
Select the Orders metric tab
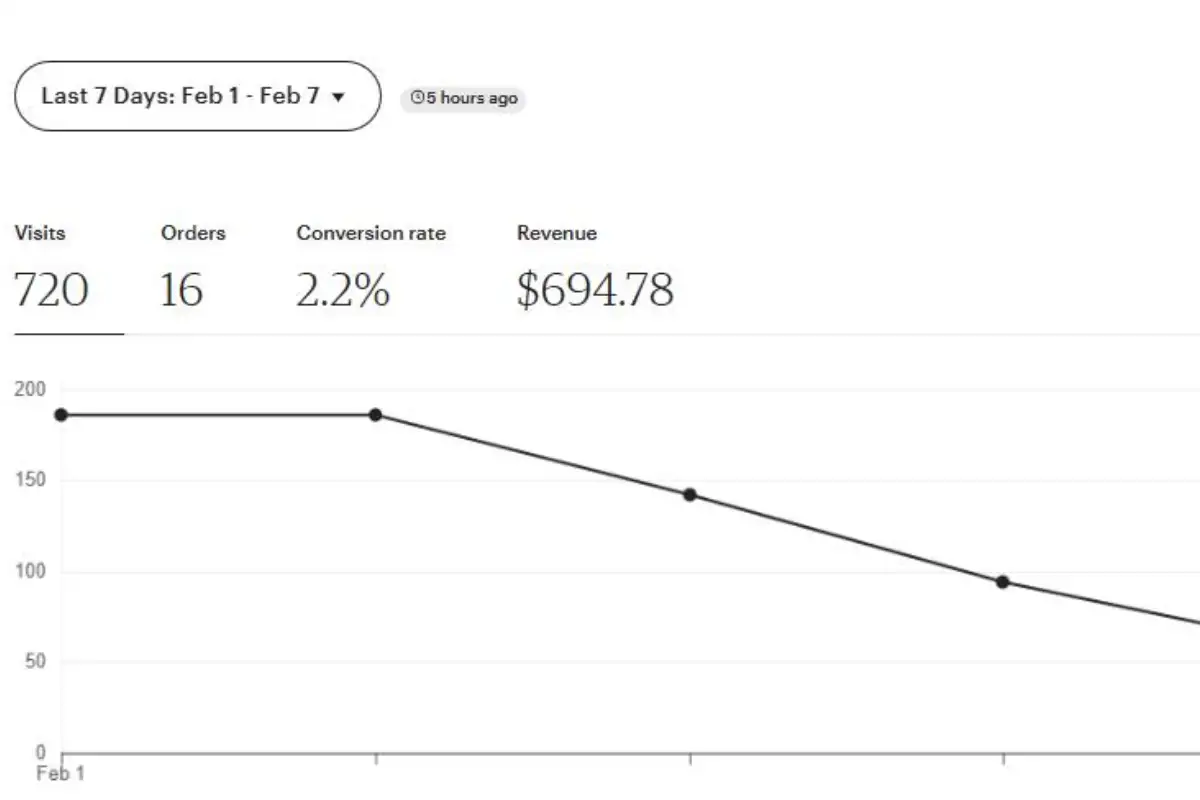pos(193,233)
